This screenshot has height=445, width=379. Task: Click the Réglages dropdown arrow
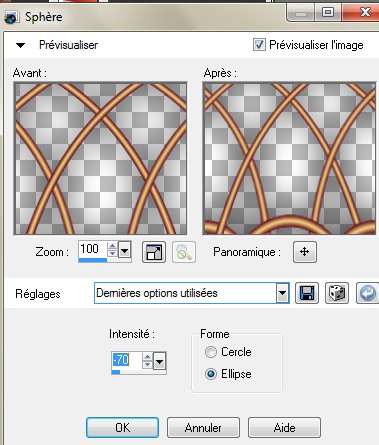(282, 293)
